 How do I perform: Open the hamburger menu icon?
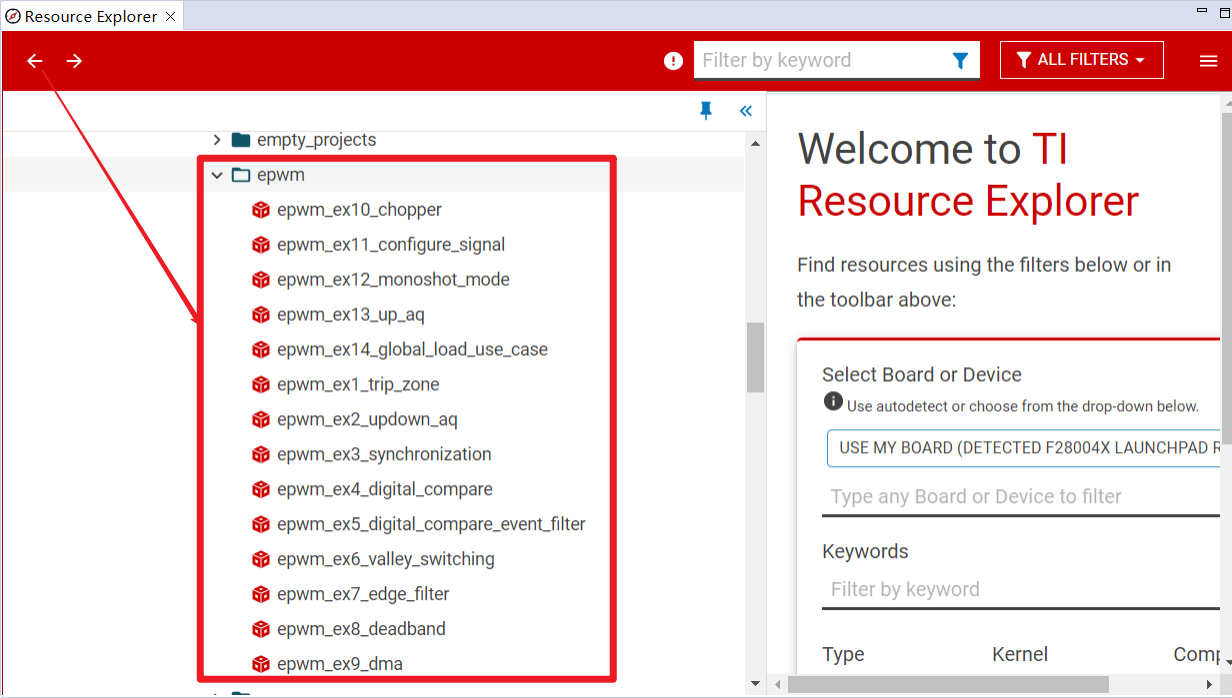coord(1208,61)
